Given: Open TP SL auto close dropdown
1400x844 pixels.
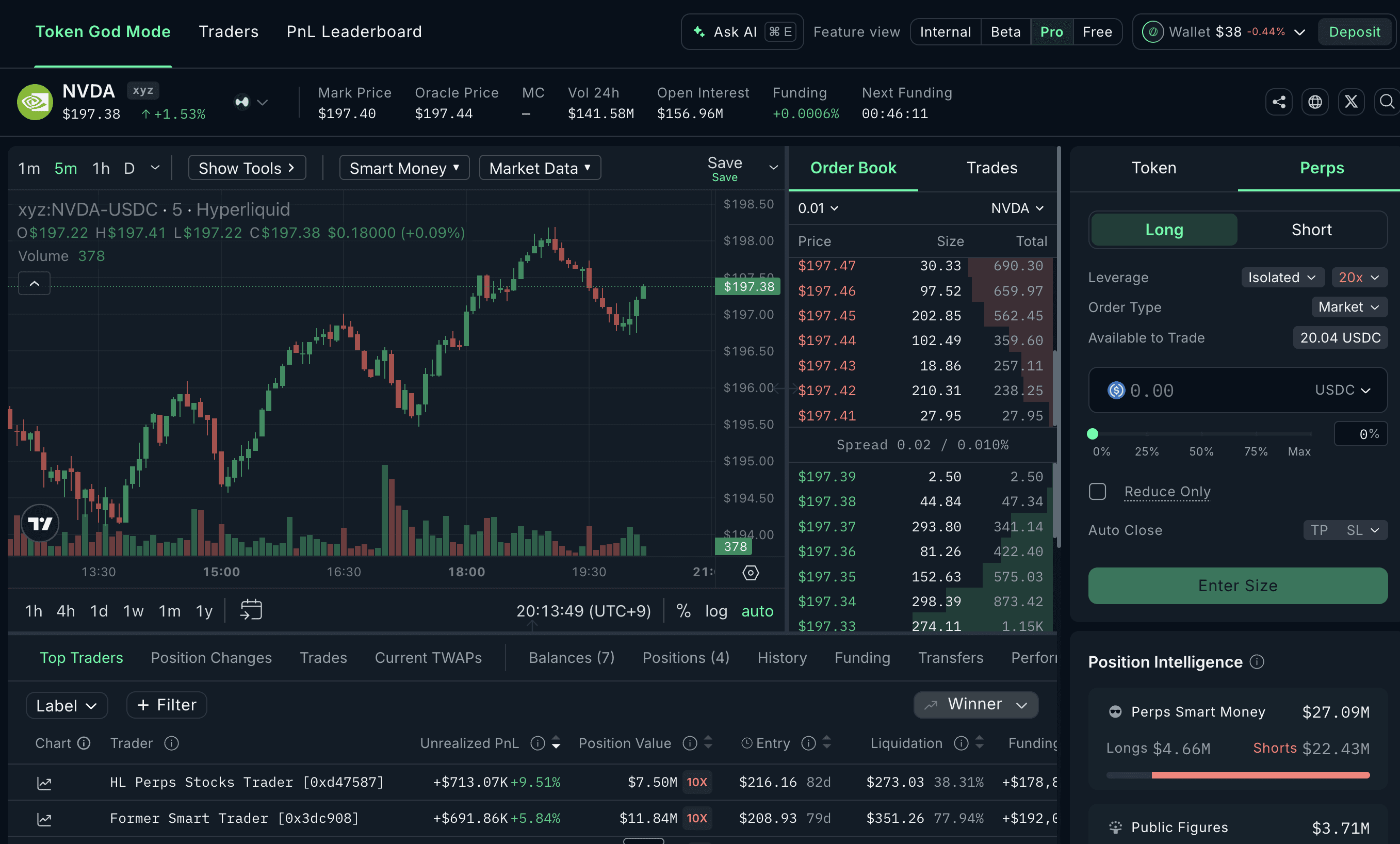Looking at the screenshot, I should tap(1345, 530).
